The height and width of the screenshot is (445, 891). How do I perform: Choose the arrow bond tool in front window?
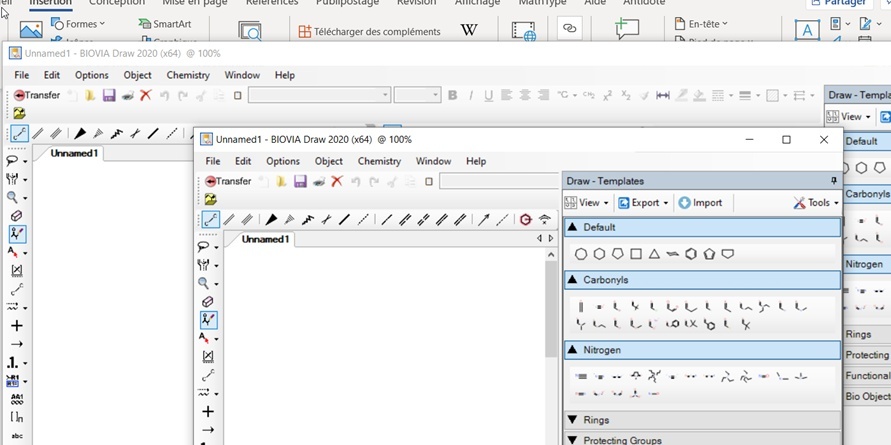coord(484,219)
